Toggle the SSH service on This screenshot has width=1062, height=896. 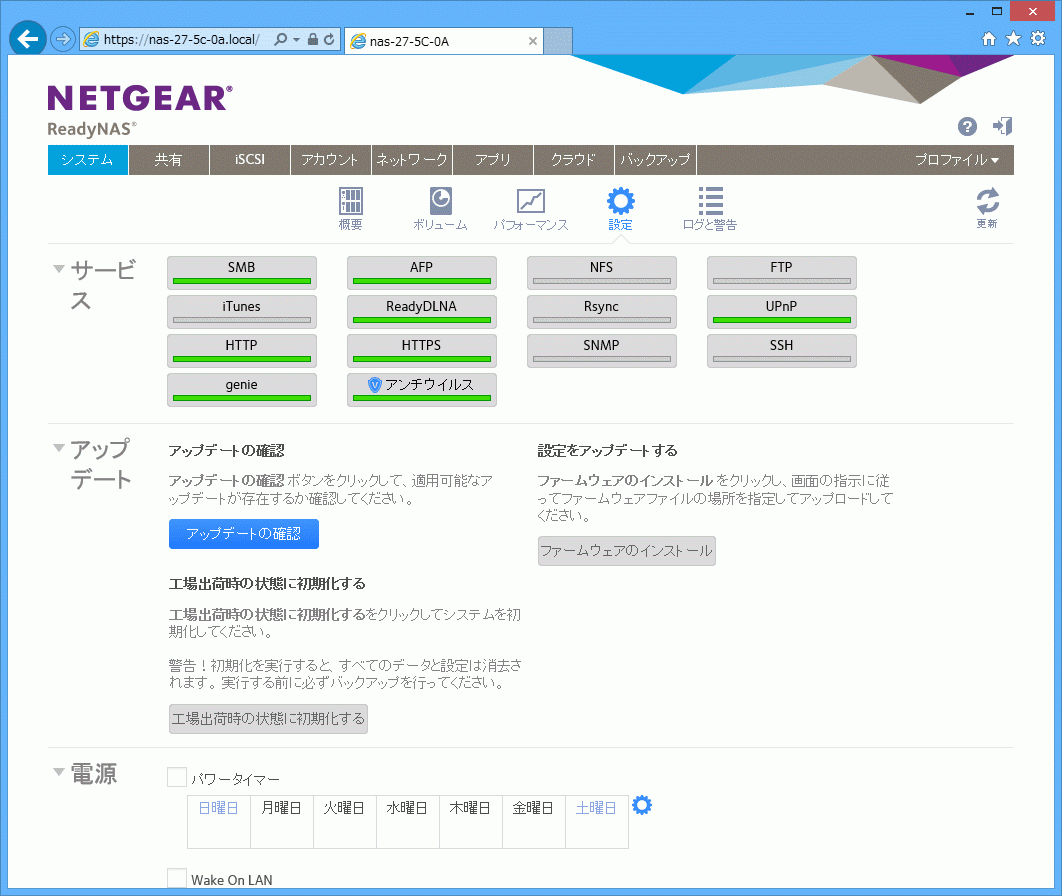tap(781, 350)
